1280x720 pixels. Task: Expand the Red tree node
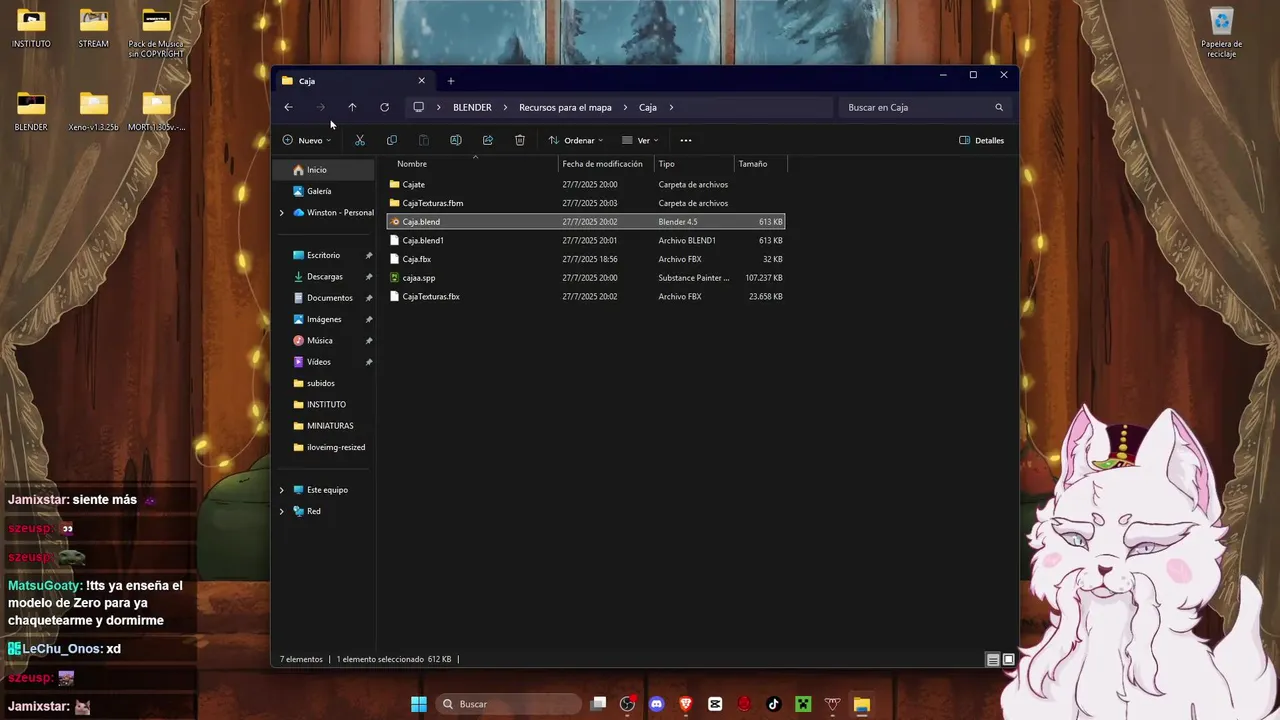(281, 511)
